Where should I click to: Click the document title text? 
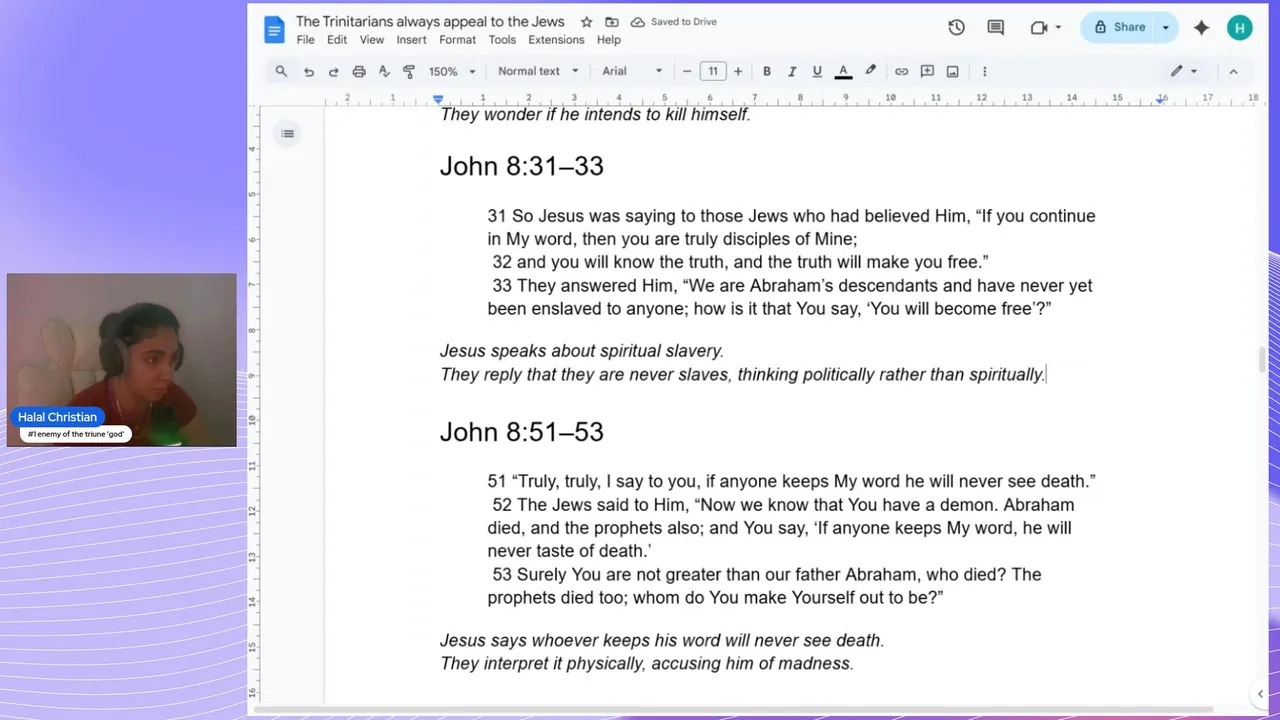point(430,22)
